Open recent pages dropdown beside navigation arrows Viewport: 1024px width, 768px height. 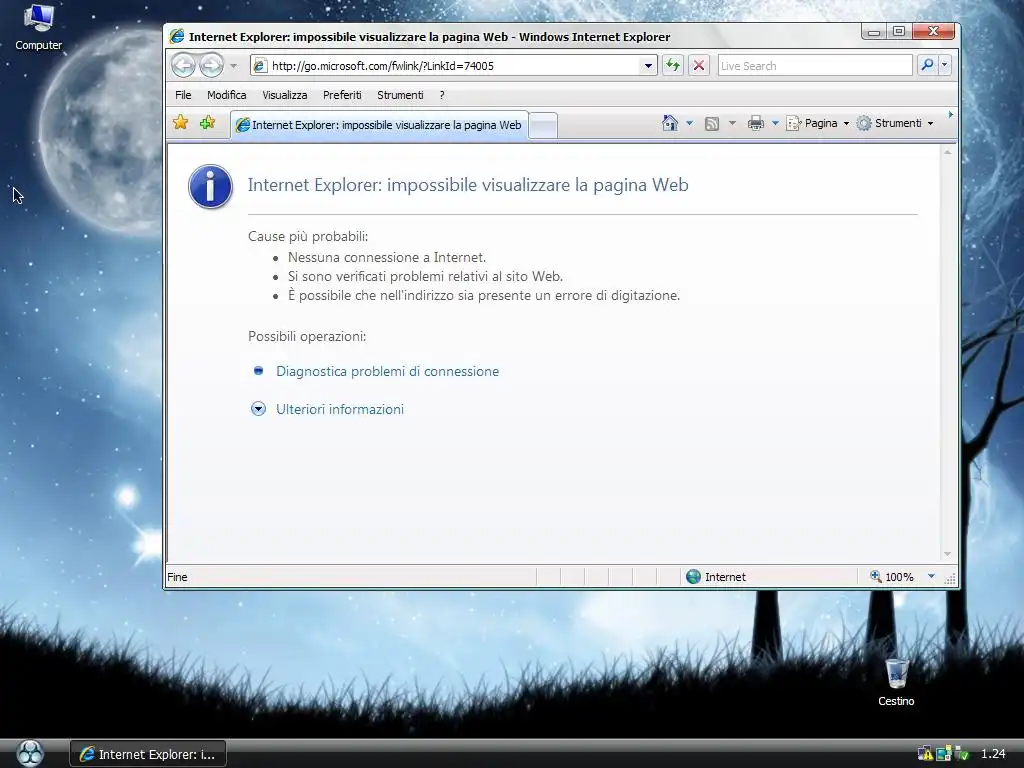coord(233,66)
